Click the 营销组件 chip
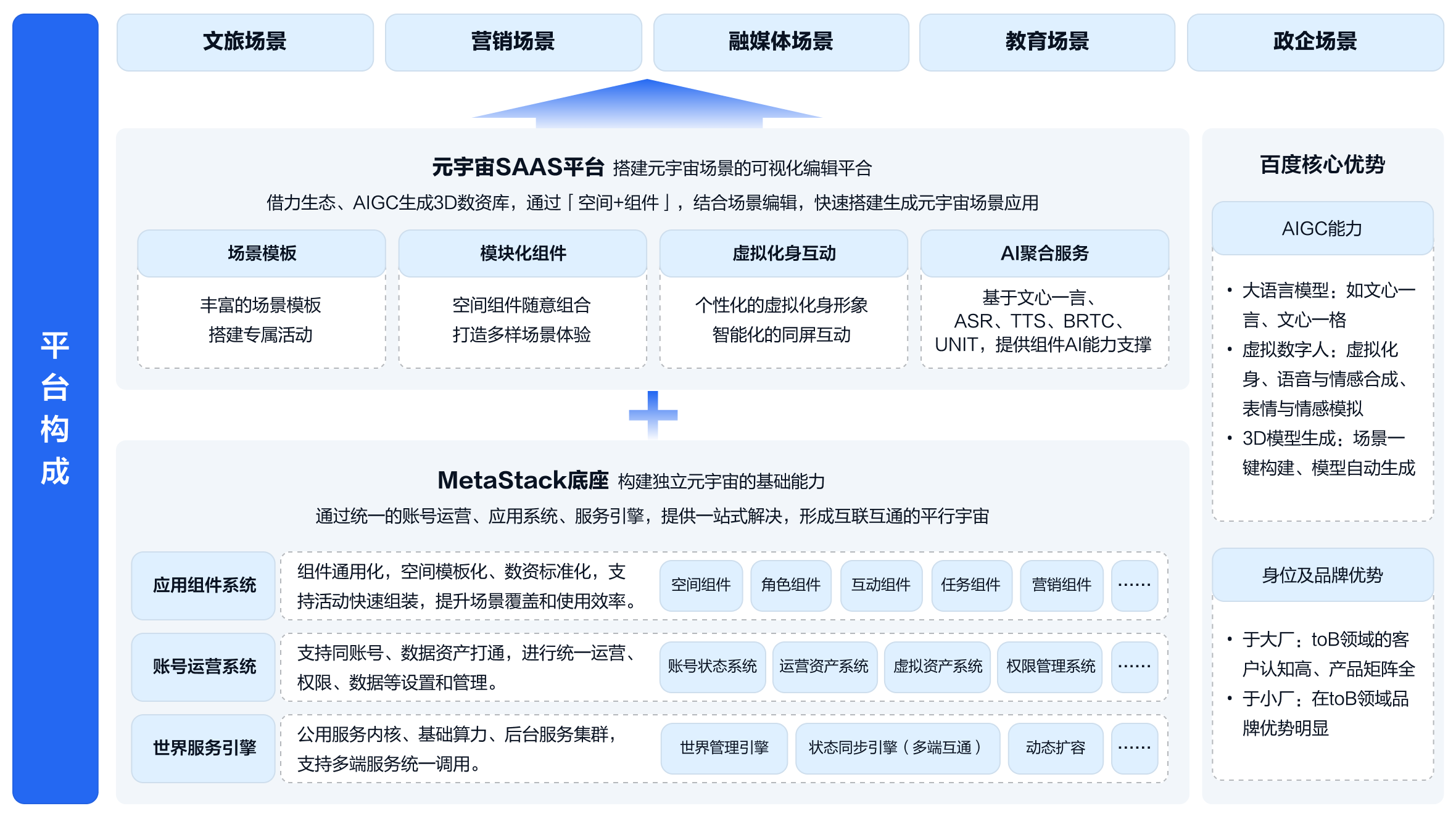 click(1062, 585)
